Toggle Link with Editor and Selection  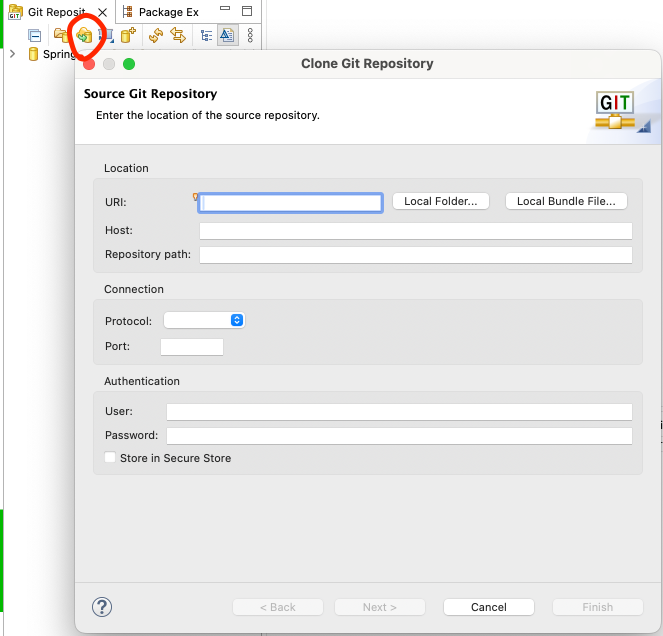(178, 36)
